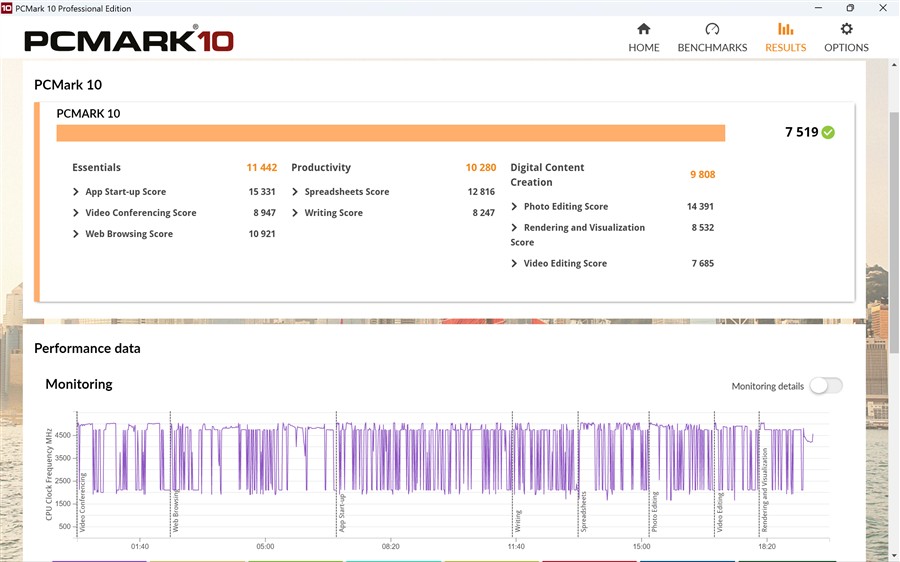Open Benchmarks via the gauge icon
The height and width of the screenshot is (562, 900).
pos(712,29)
